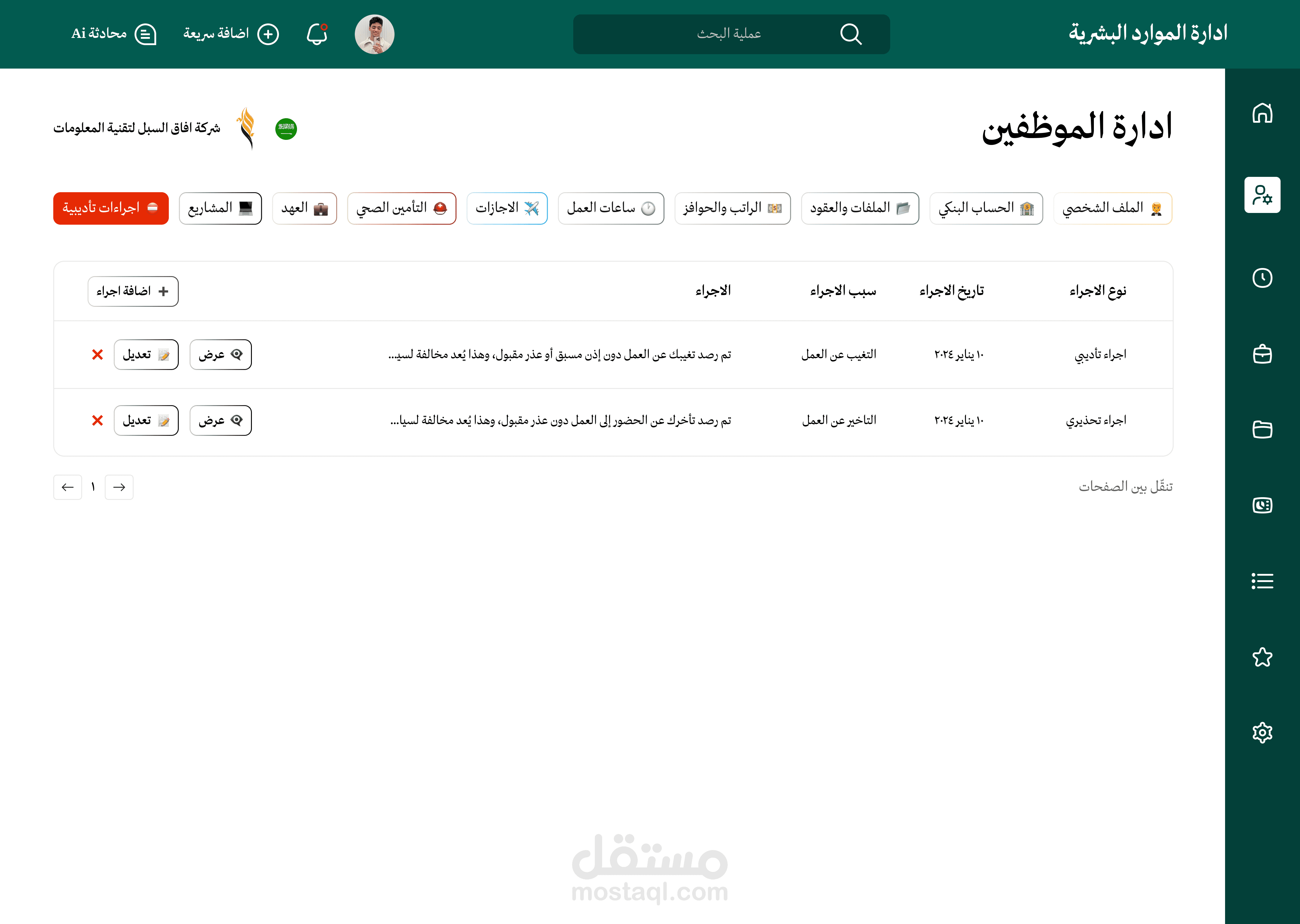Click تعديل for the التاخير عن العمل row
Viewport: 1300px width, 924px height.
[x=146, y=420]
